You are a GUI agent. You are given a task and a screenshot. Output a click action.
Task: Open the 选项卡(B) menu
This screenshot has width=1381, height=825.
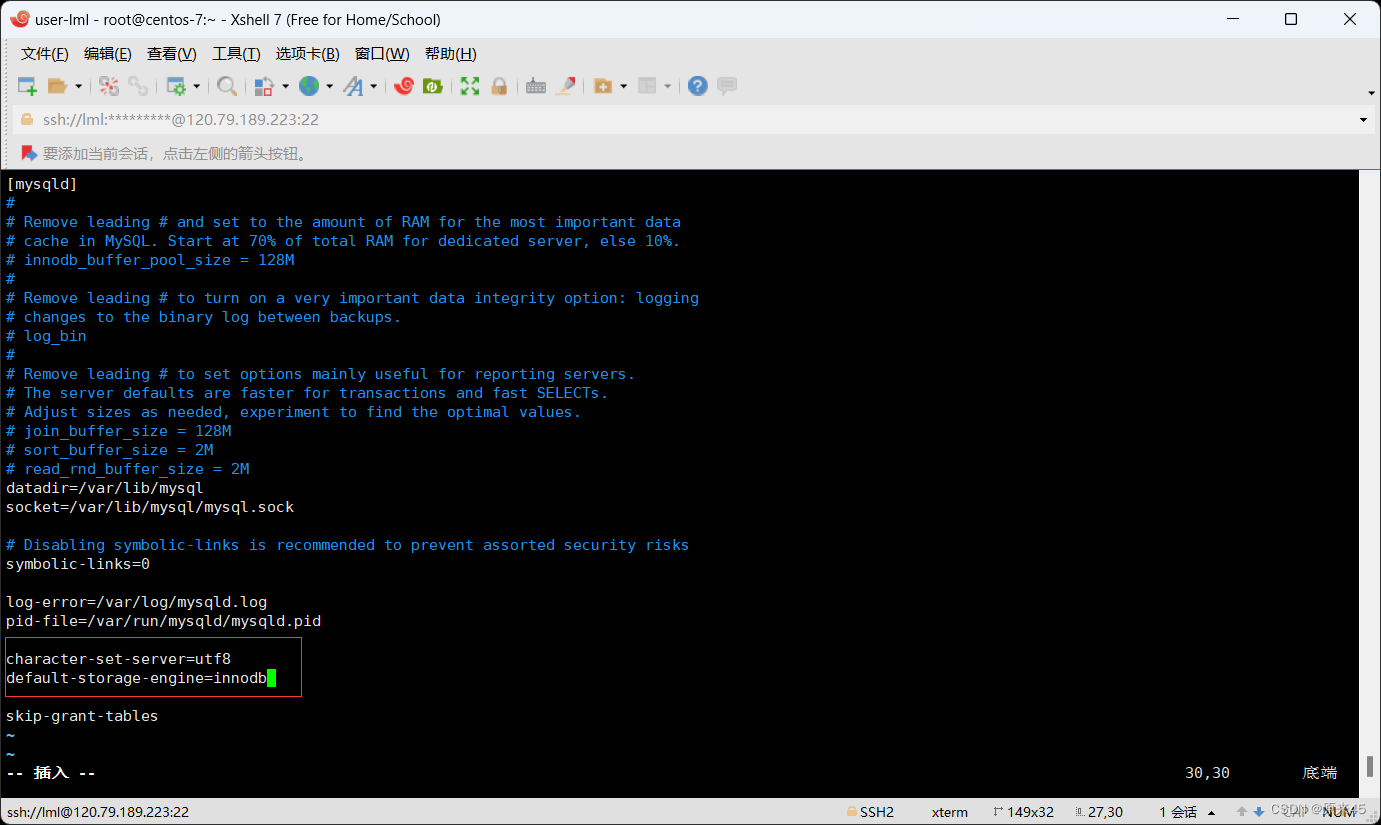(308, 54)
